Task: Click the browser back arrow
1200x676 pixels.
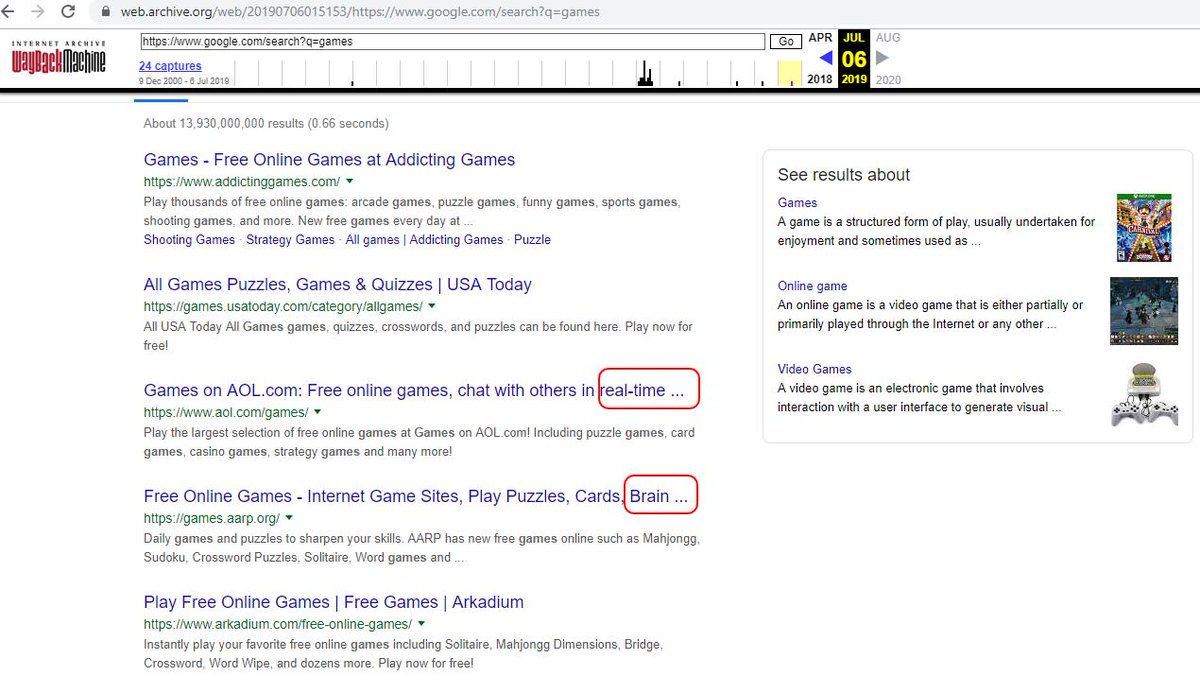Action: pyautogui.click(x=9, y=12)
